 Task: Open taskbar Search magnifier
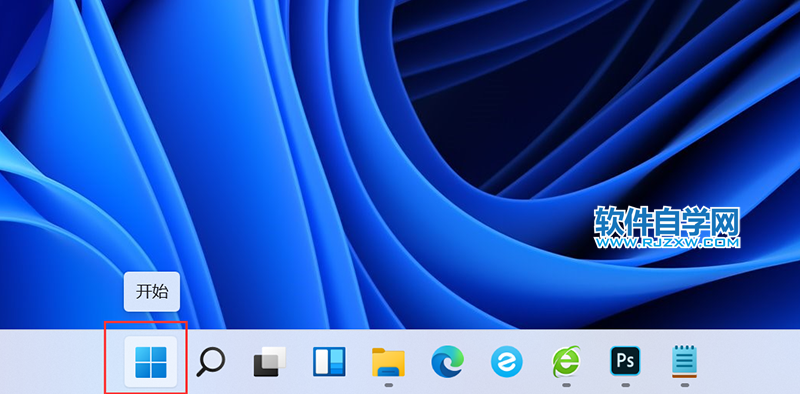point(210,361)
